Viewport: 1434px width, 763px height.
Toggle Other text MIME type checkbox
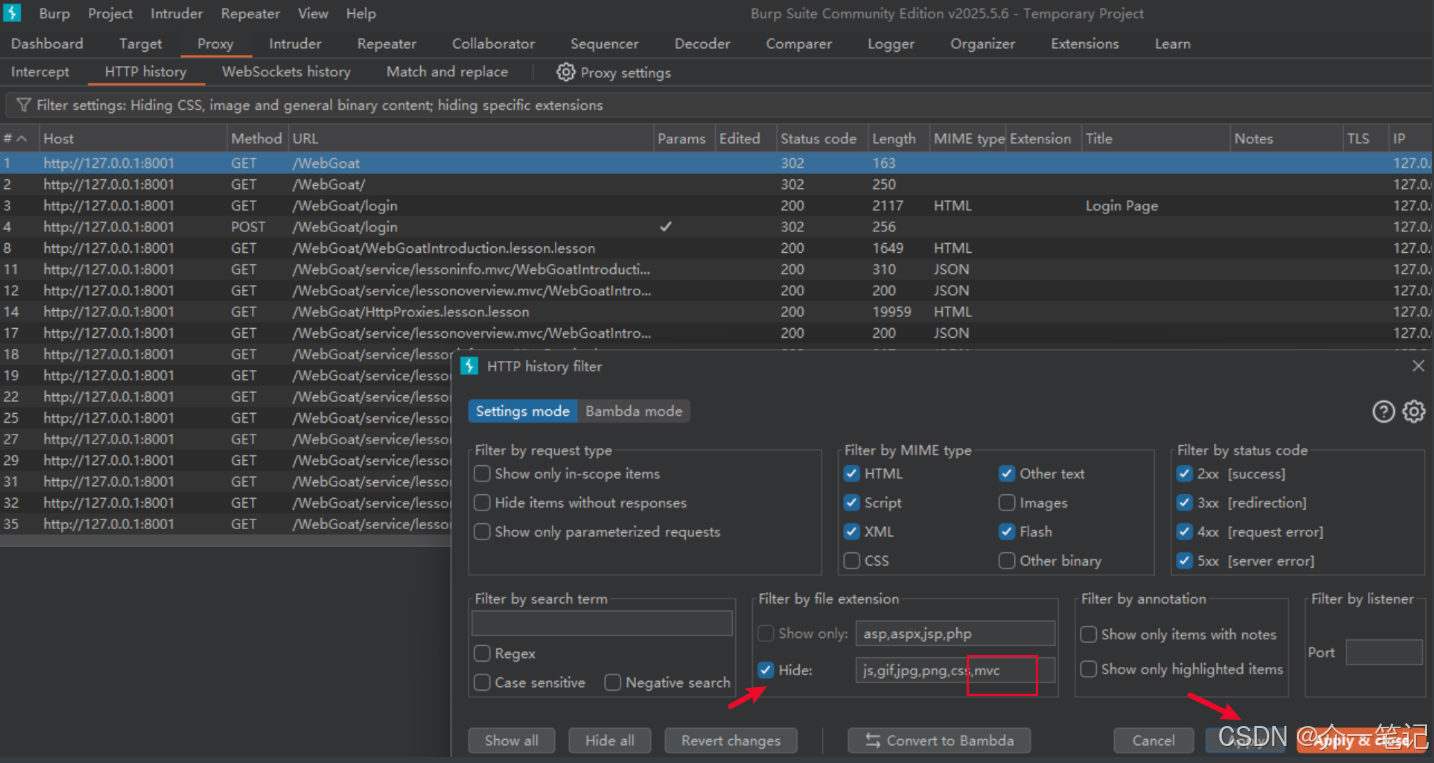point(1007,474)
